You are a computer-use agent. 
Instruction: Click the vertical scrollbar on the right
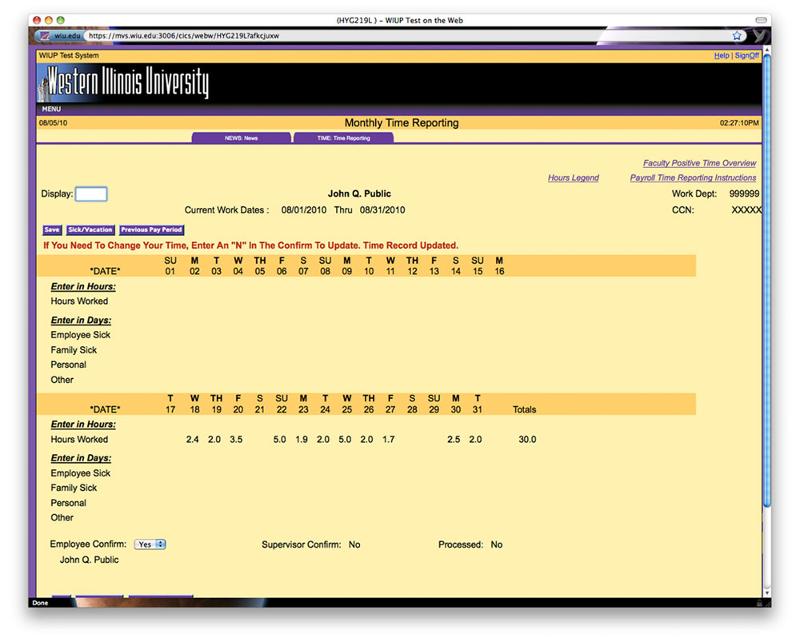pyautogui.click(x=767, y=300)
